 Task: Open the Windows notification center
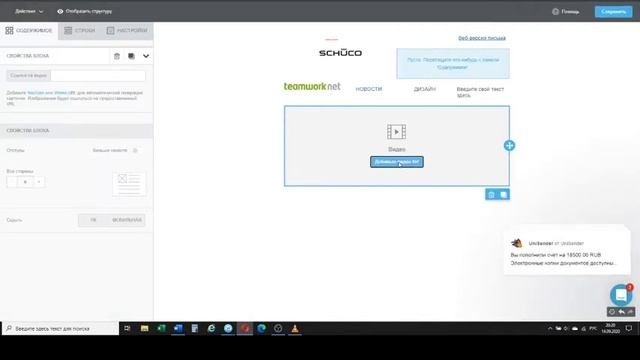[629, 328]
